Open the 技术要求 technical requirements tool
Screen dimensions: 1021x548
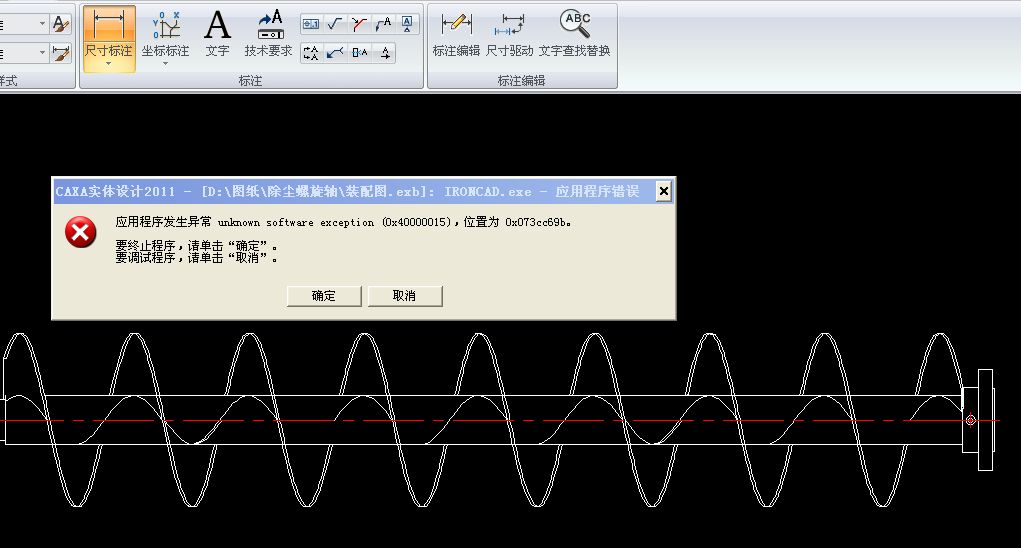269,31
